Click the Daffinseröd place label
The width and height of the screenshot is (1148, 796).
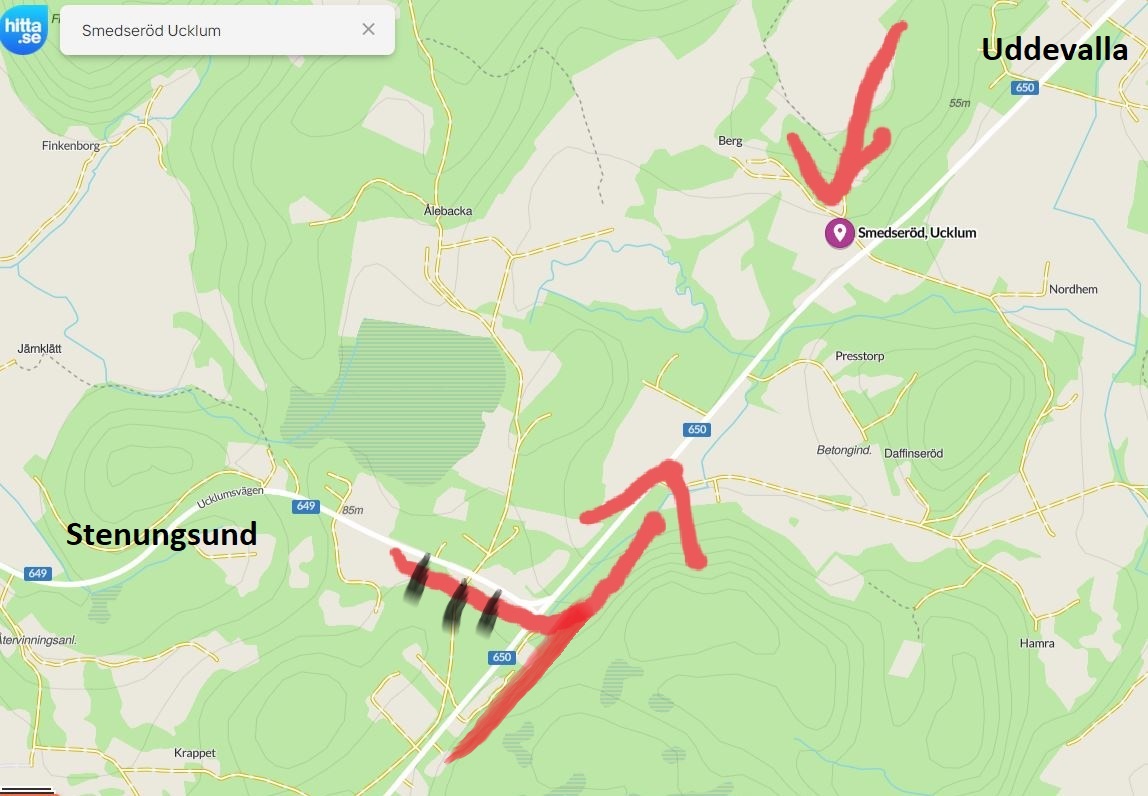click(x=913, y=453)
